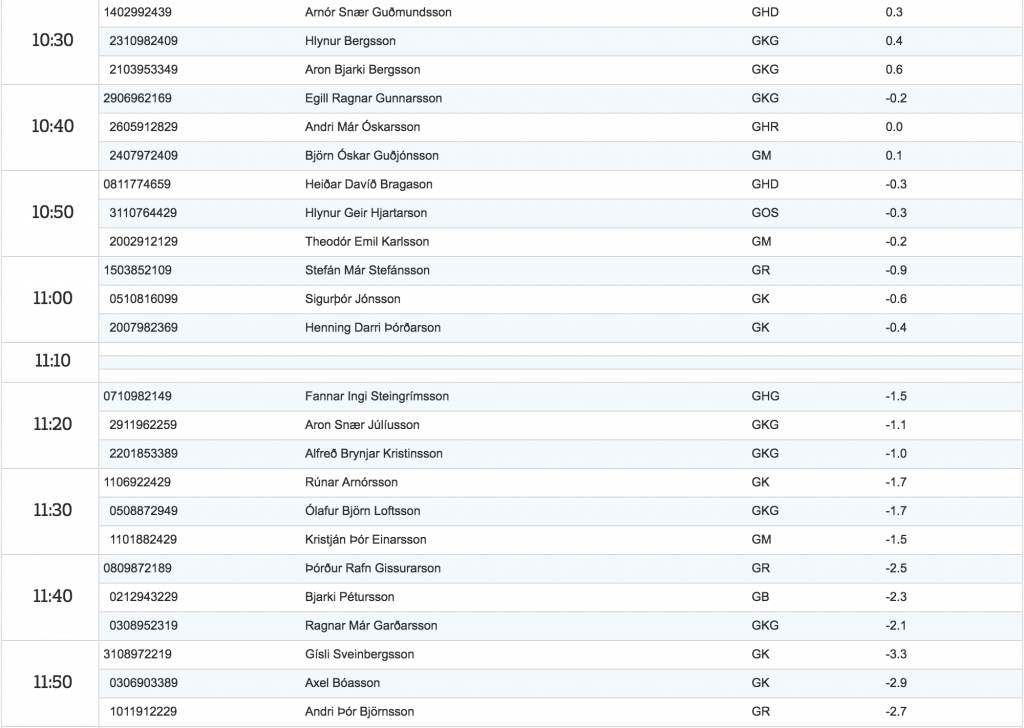Select handicap value -1.1 for Aron Snær
1024x728 pixels.
tap(896, 425)
